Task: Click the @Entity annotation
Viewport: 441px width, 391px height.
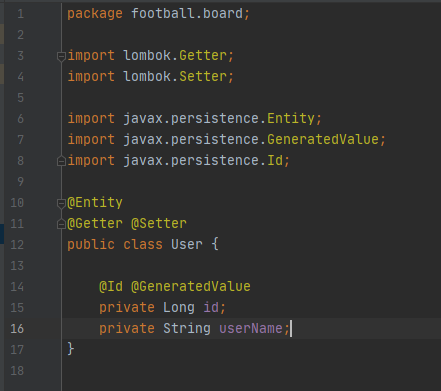Action: (95, 203)
